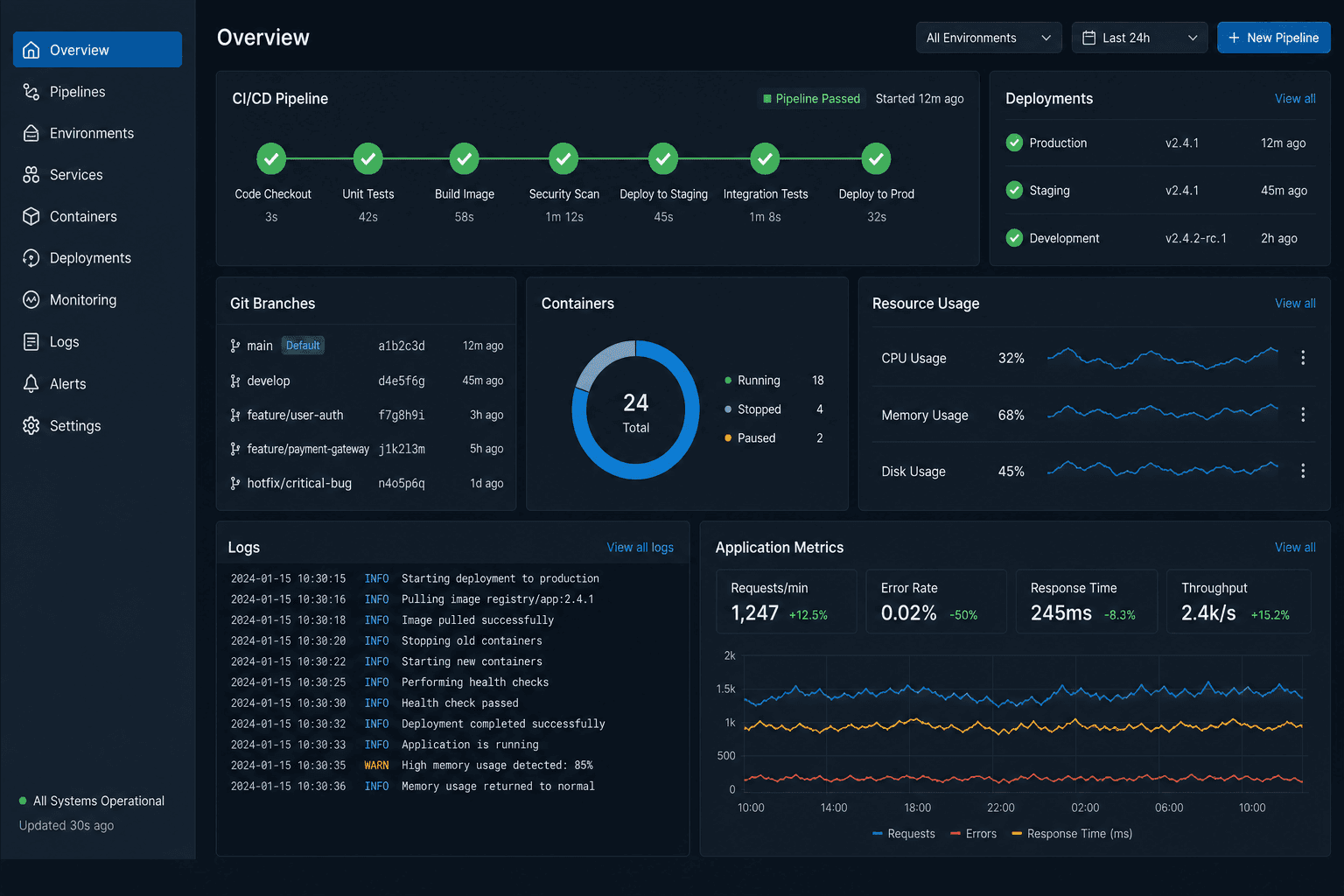Expand the Last 24h chevron
This screenshot has height=896, width=1344.
[1193, 38]
